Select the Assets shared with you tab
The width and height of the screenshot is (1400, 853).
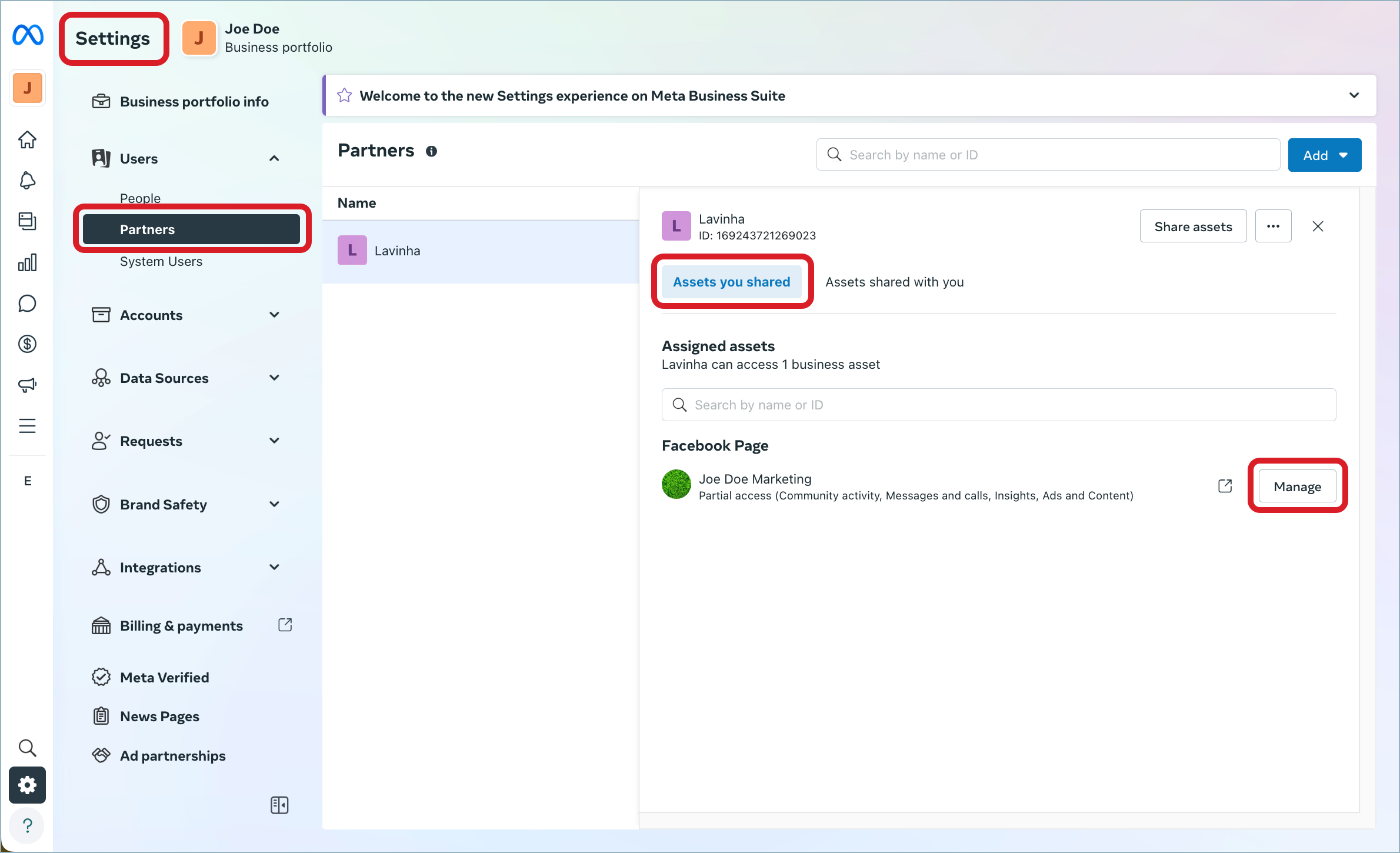pyautogui.click(x=894, y=282)
